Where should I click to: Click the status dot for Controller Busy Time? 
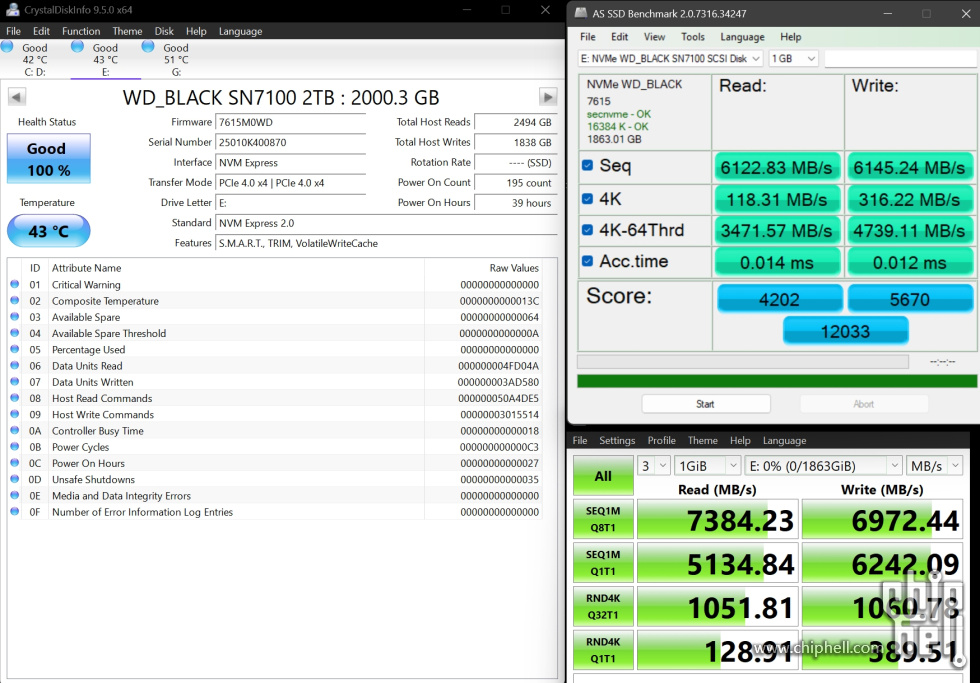point(14,431)
